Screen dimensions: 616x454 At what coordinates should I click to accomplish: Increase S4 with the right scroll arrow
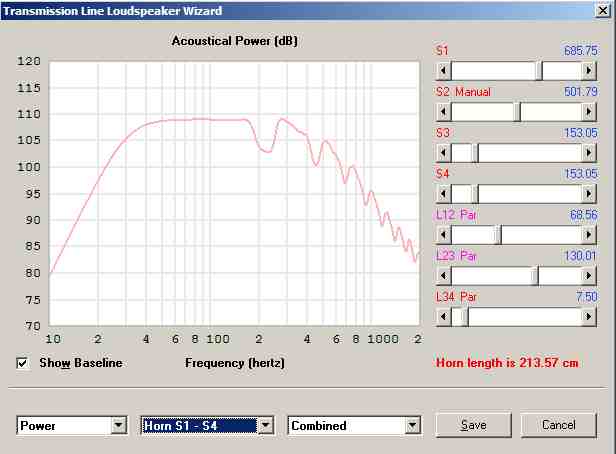pyautogui.click(x=588, y=194)
